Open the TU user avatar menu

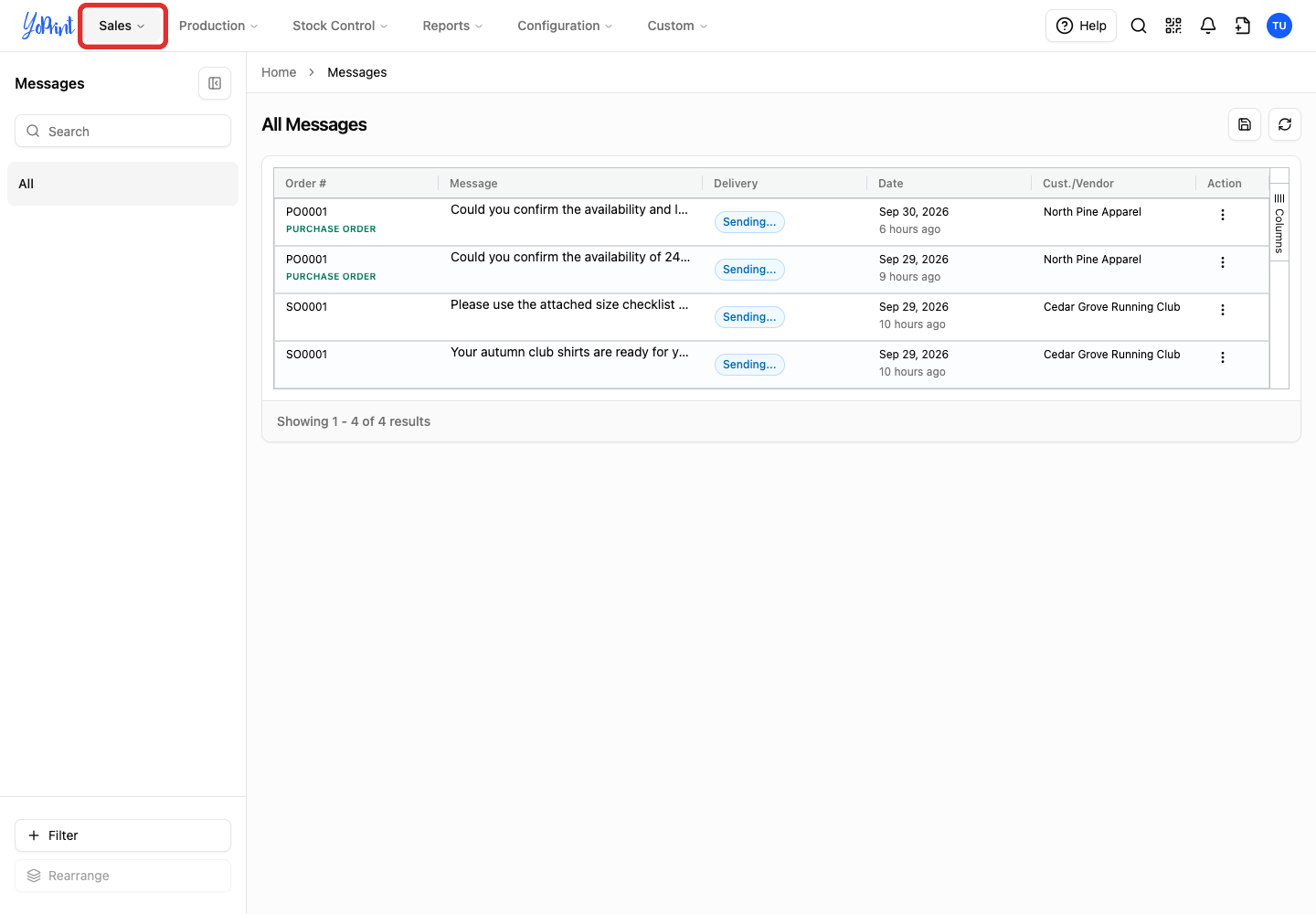pyautogui.click(x=1279, y=26)
